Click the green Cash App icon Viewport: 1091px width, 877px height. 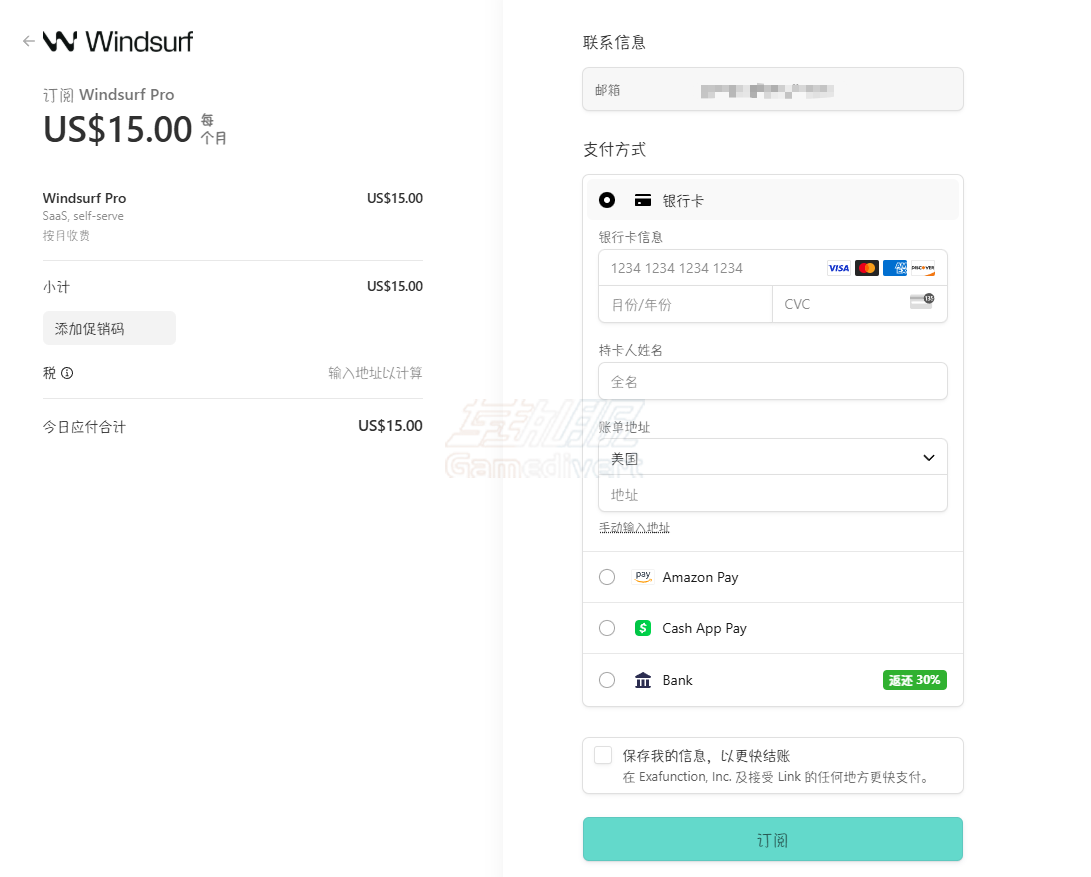(643, 629)
